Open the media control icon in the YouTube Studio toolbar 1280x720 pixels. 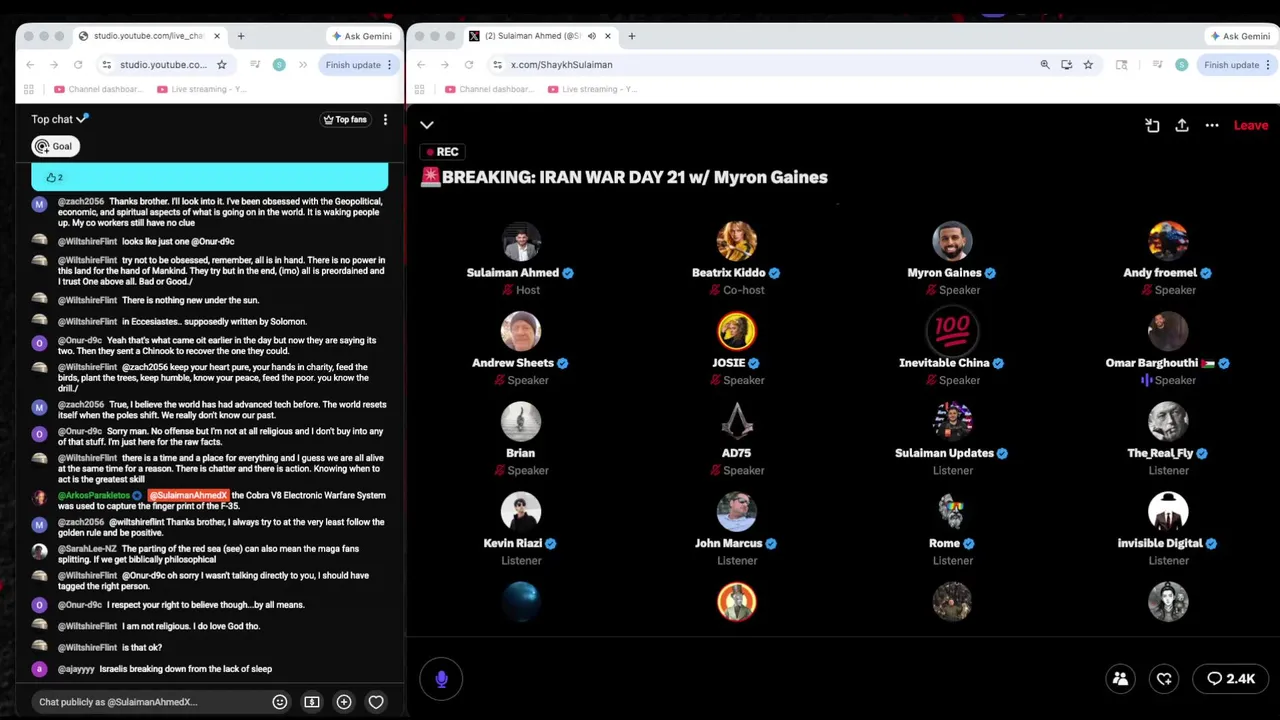coord(255,65)
